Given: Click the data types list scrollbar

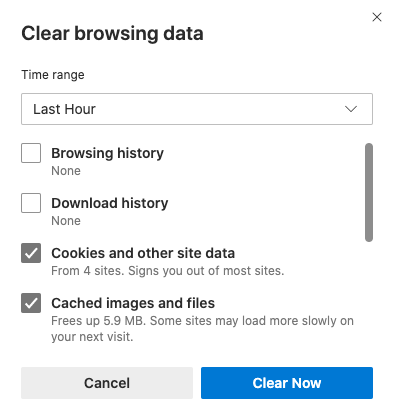Looking at the screenshot, I should pyautogui.click(x=369, y=192).
